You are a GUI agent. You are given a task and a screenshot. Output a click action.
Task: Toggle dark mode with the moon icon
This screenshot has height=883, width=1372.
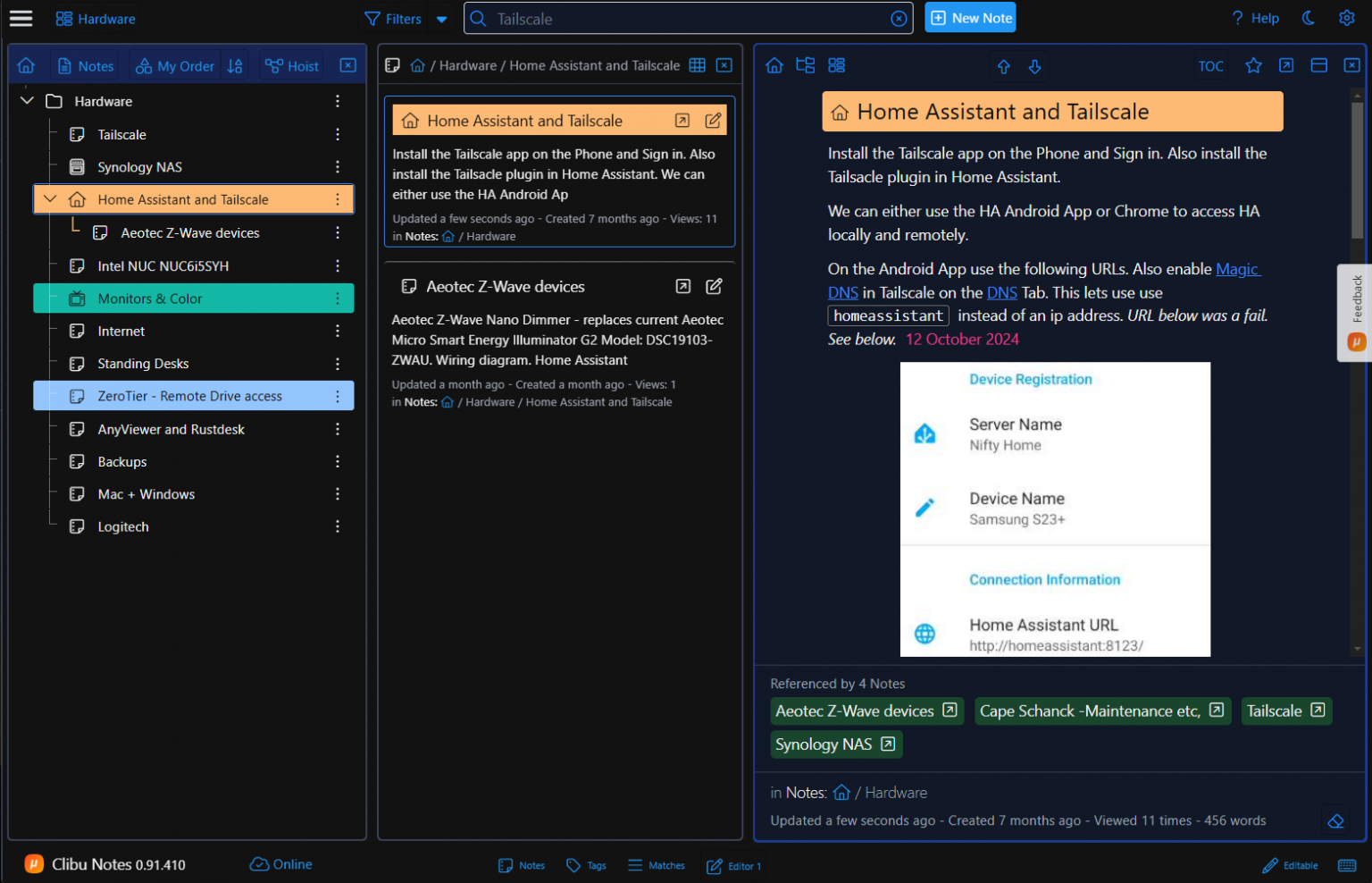(1309, 17)
